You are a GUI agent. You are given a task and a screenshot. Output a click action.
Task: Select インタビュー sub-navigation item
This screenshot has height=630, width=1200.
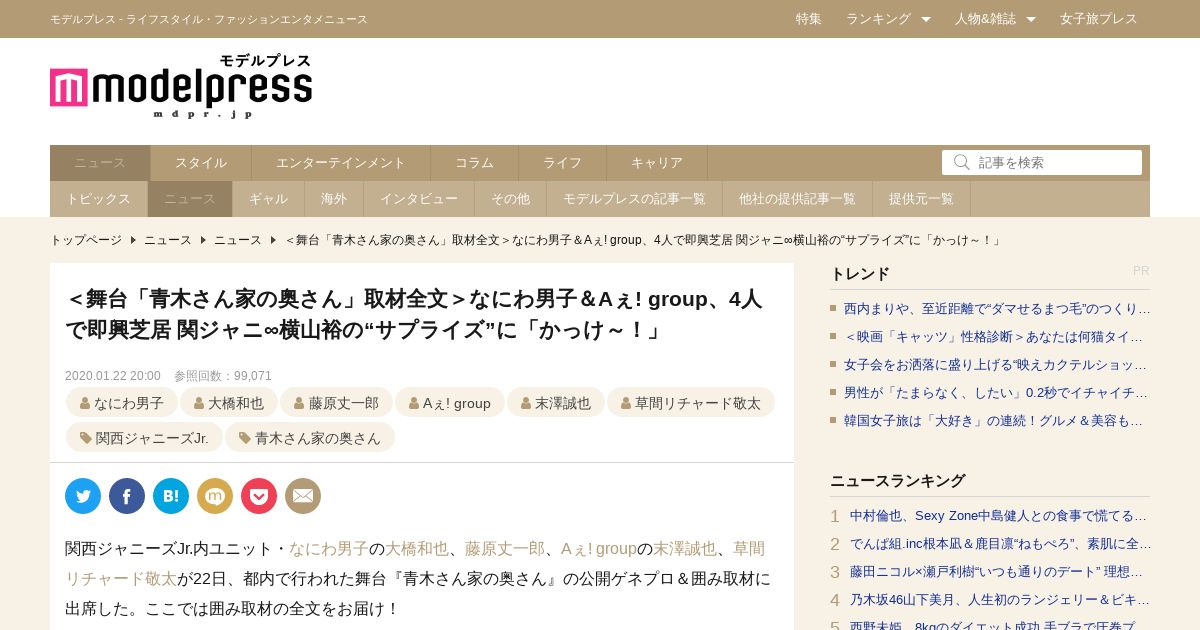click(419, 199)
